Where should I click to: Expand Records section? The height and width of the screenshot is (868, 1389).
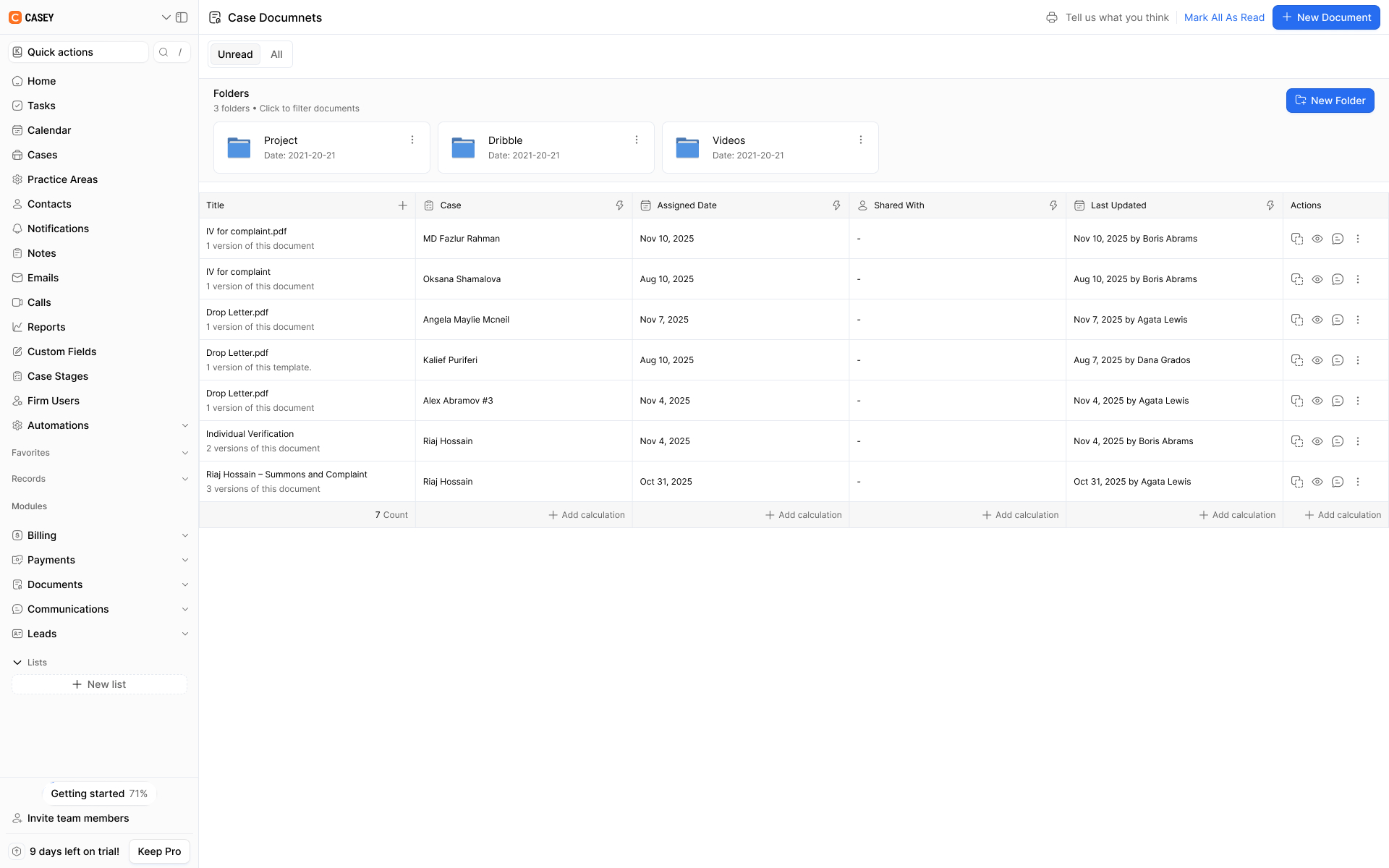click(x=185, y=479)
